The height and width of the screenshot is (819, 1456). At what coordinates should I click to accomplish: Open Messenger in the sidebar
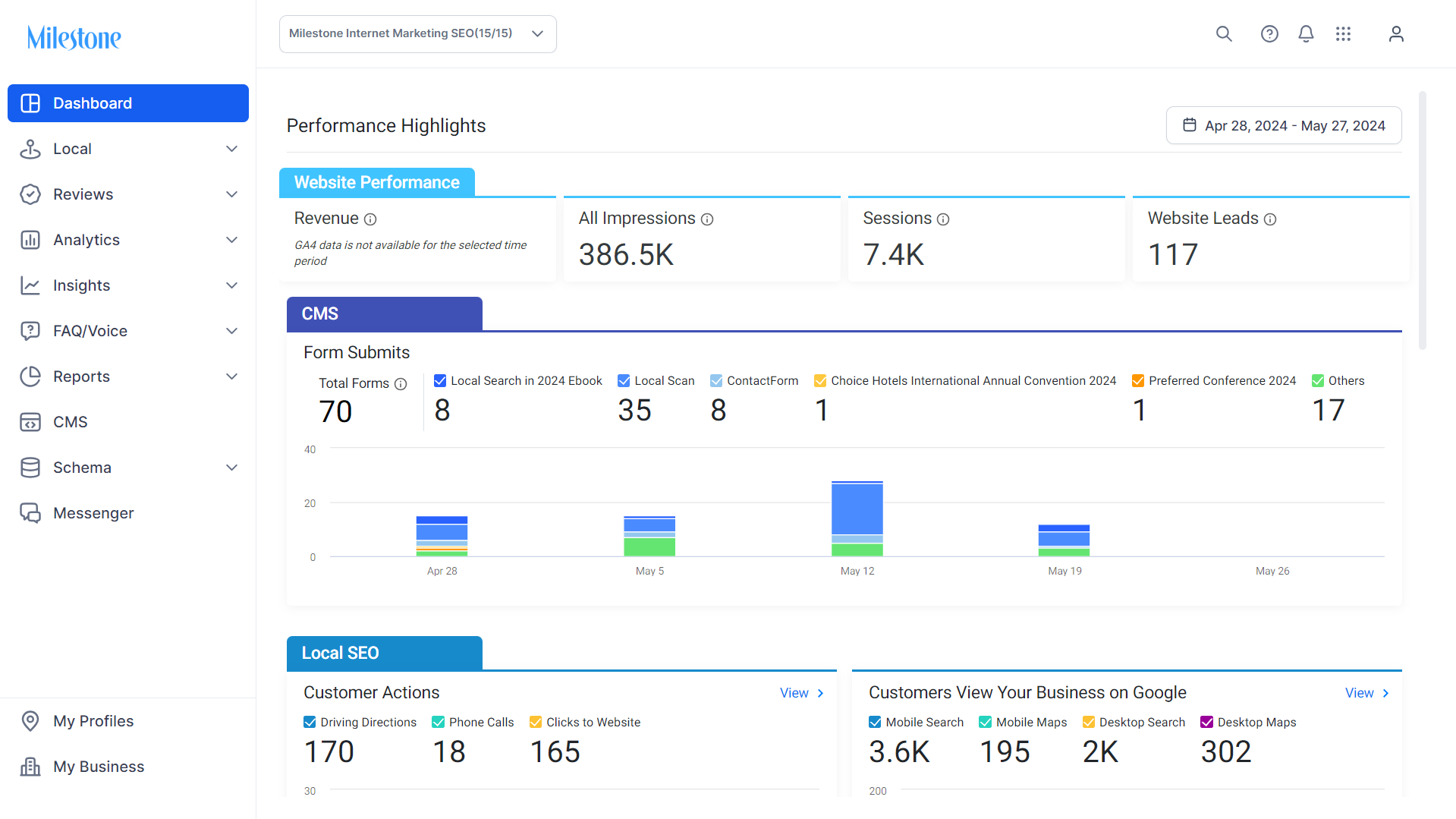click(129, 513)
